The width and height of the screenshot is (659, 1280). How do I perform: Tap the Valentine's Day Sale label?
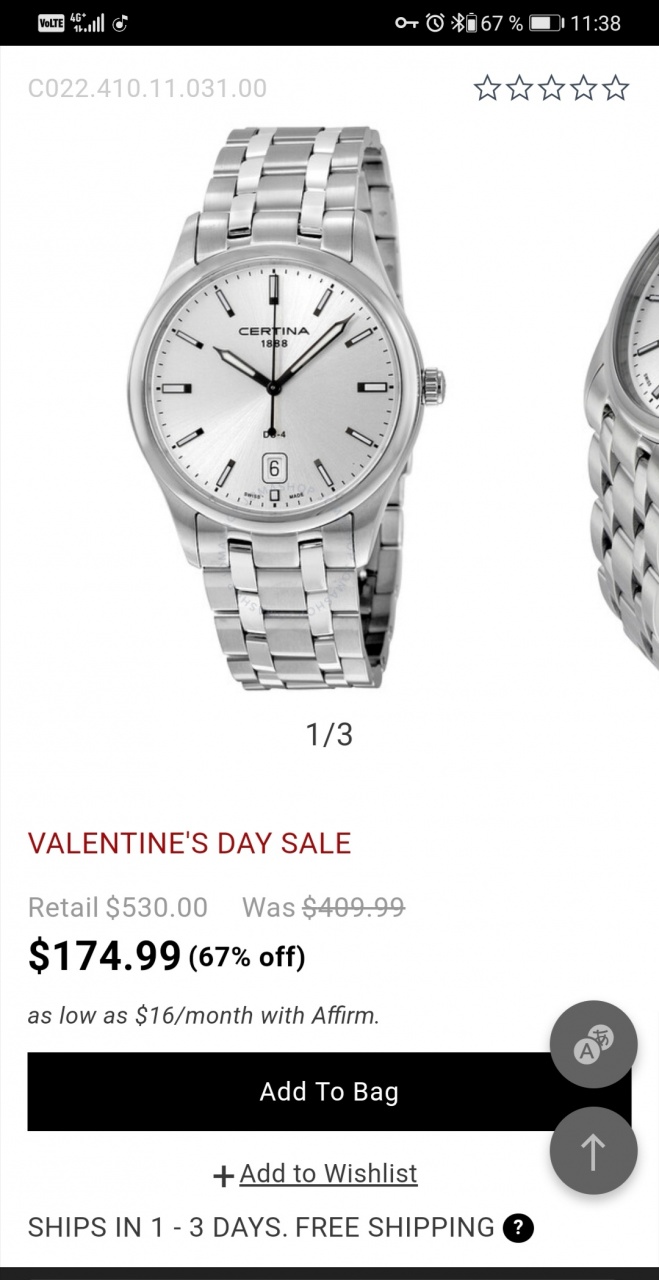(x=190, y=843)
